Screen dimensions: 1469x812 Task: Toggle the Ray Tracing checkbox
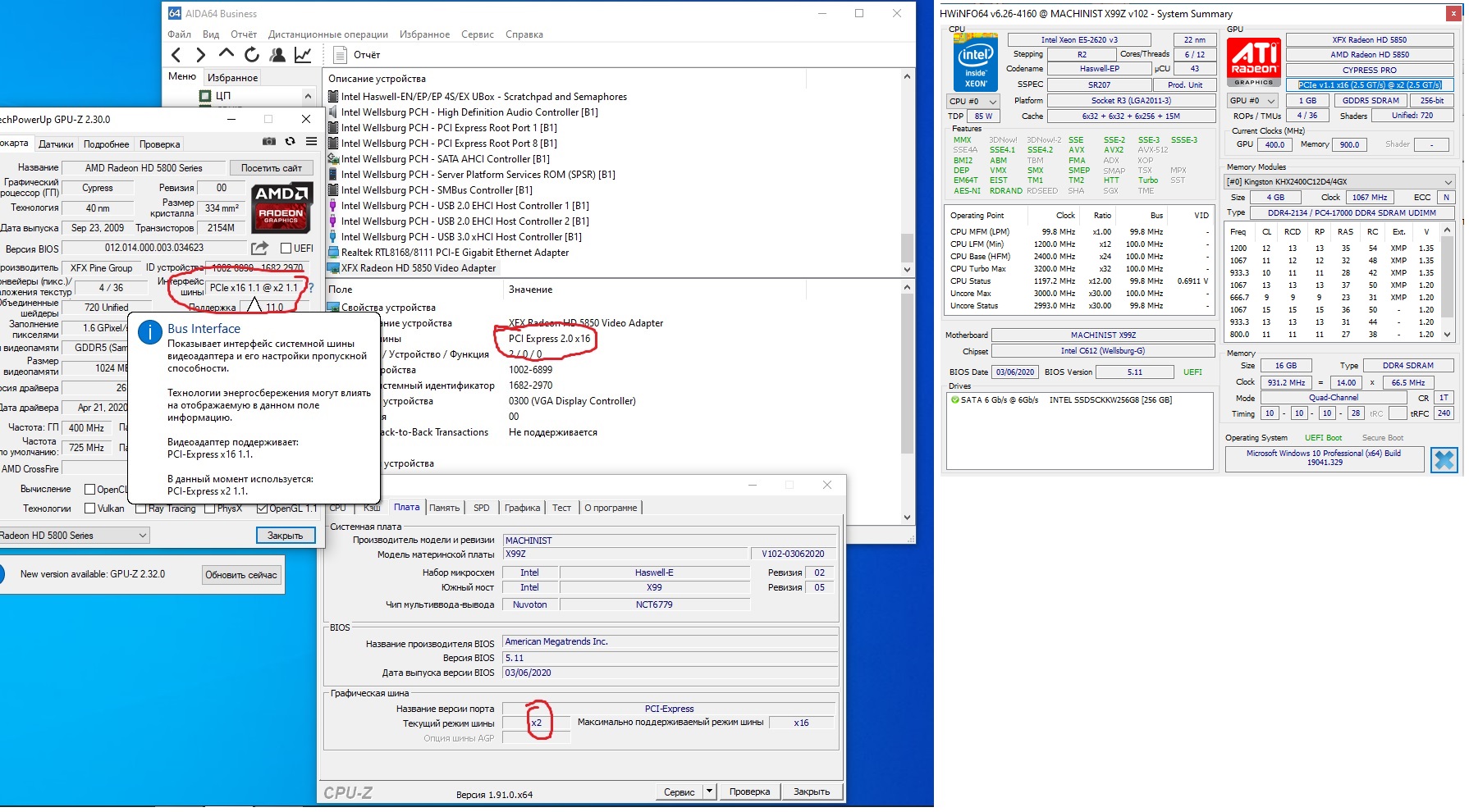pyautogui.click(x=141, y=509)
